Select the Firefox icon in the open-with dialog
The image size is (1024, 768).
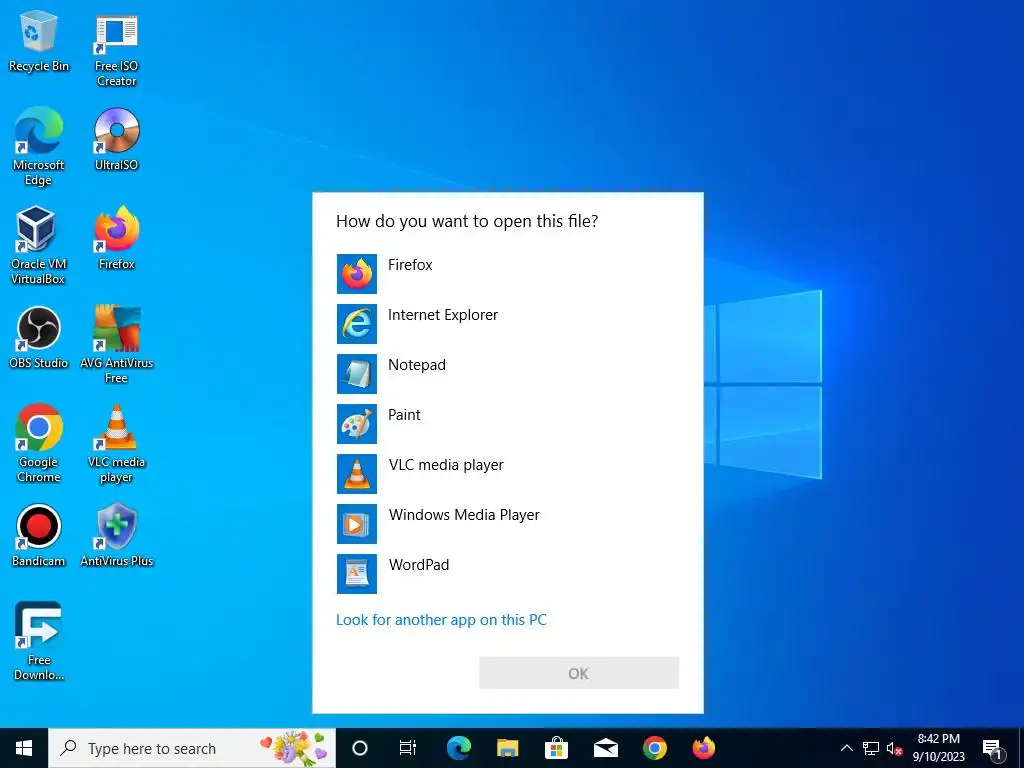point(357,274)
